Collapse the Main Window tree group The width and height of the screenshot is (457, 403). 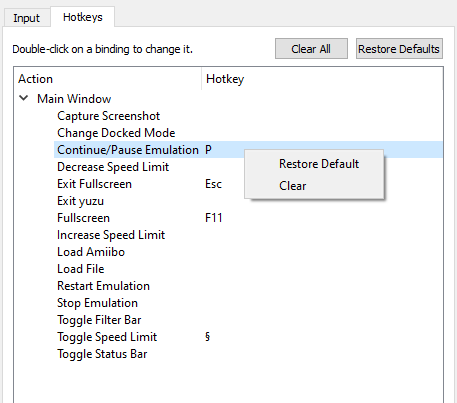pos(24,98)
